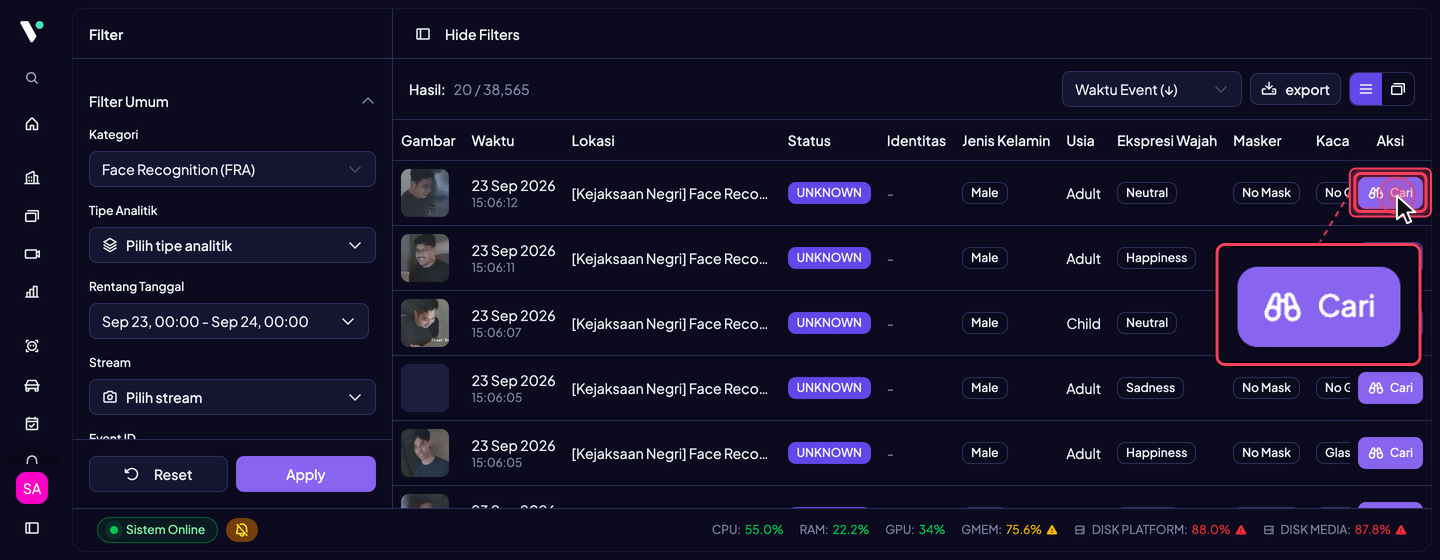Click the muted bell notification icon
The image size is (1440, 560).
click(242, 530)
